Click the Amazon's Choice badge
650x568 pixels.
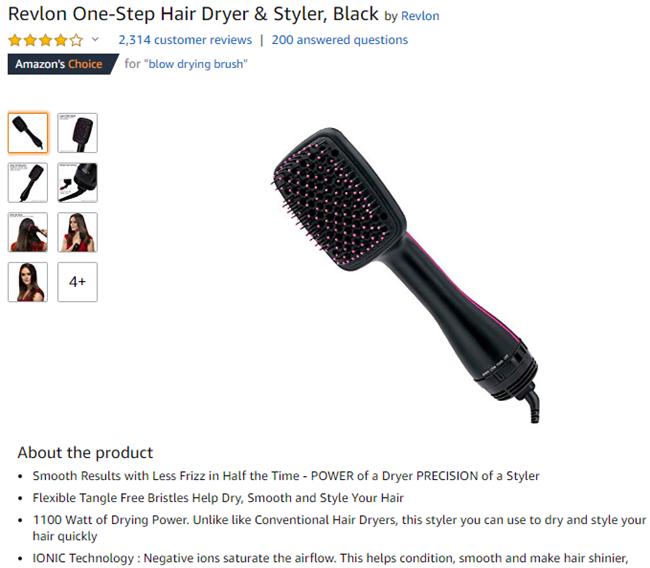pyautogui.click(x=63, y=64)
